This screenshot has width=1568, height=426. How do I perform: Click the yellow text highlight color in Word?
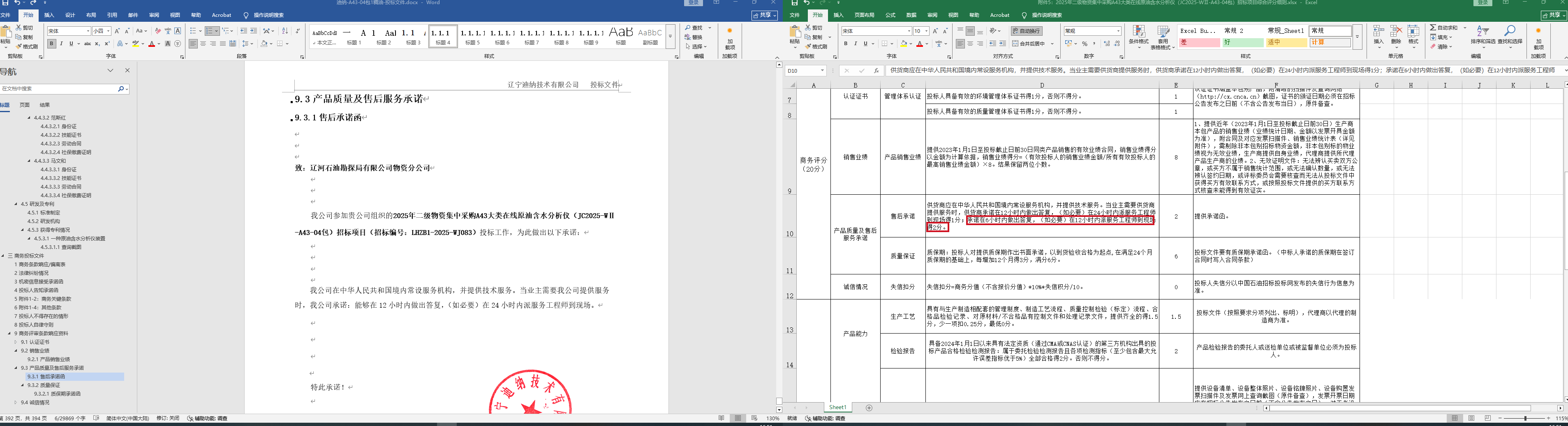tap(135, 44)
